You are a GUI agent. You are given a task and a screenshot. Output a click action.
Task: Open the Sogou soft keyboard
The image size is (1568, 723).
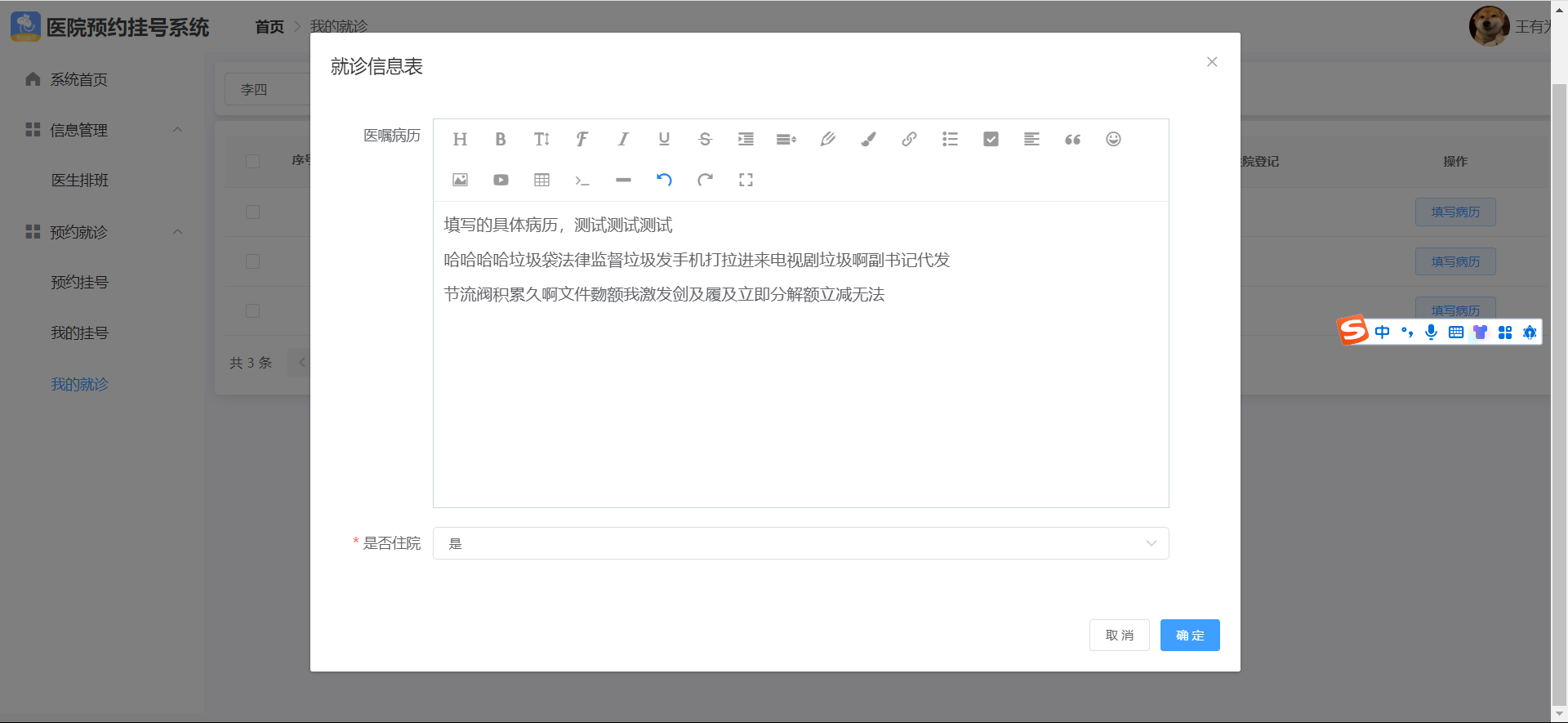[1455, 332]
